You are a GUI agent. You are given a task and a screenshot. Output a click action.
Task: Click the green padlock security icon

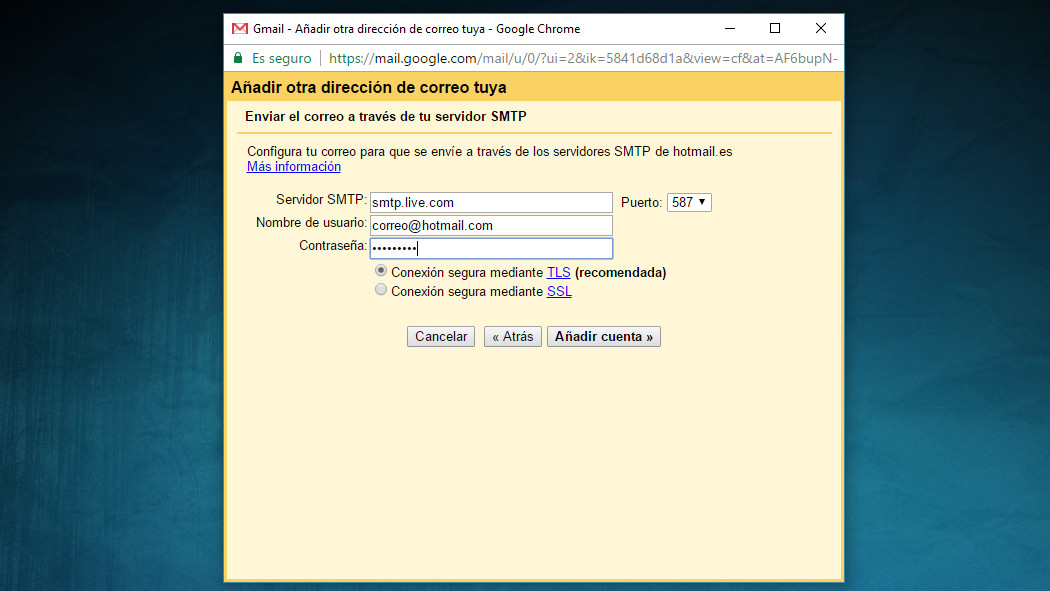238,58
